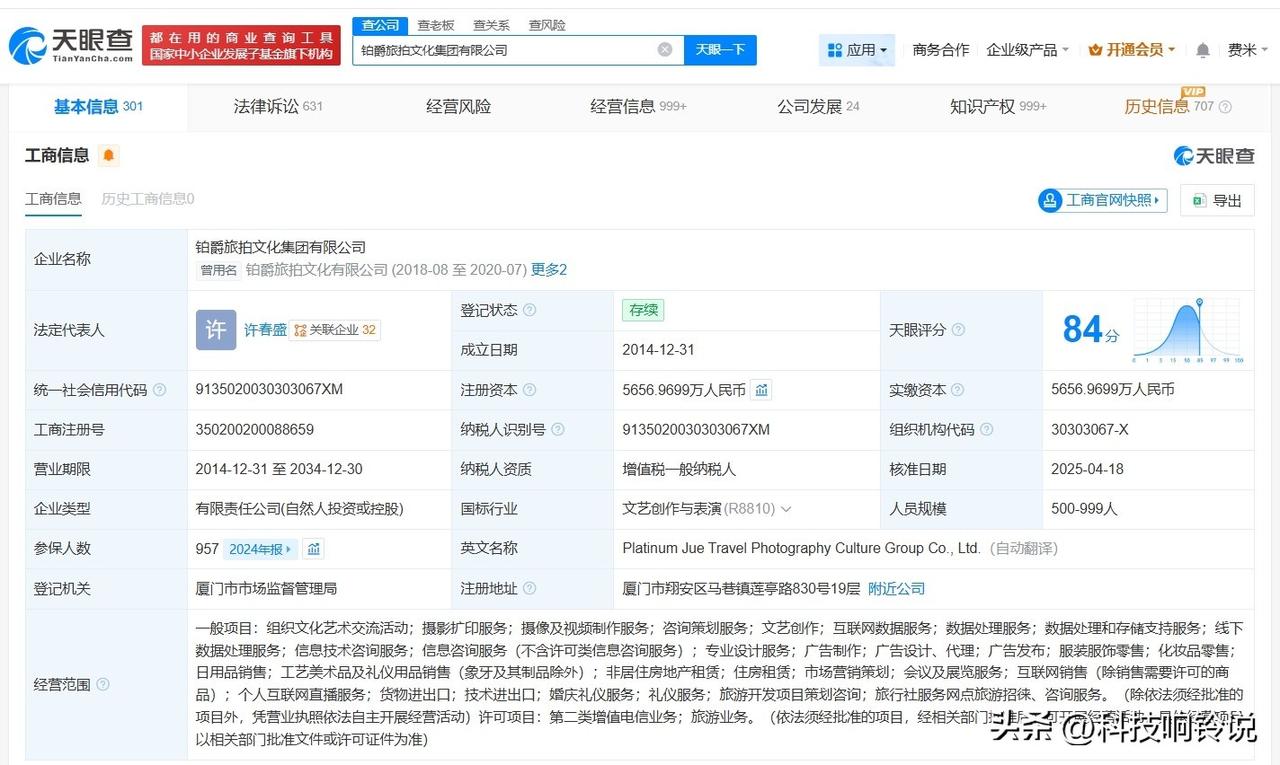Screen dimensions: 1280x765
Task: Open the 附近公司 link
Action: point(896,589)
